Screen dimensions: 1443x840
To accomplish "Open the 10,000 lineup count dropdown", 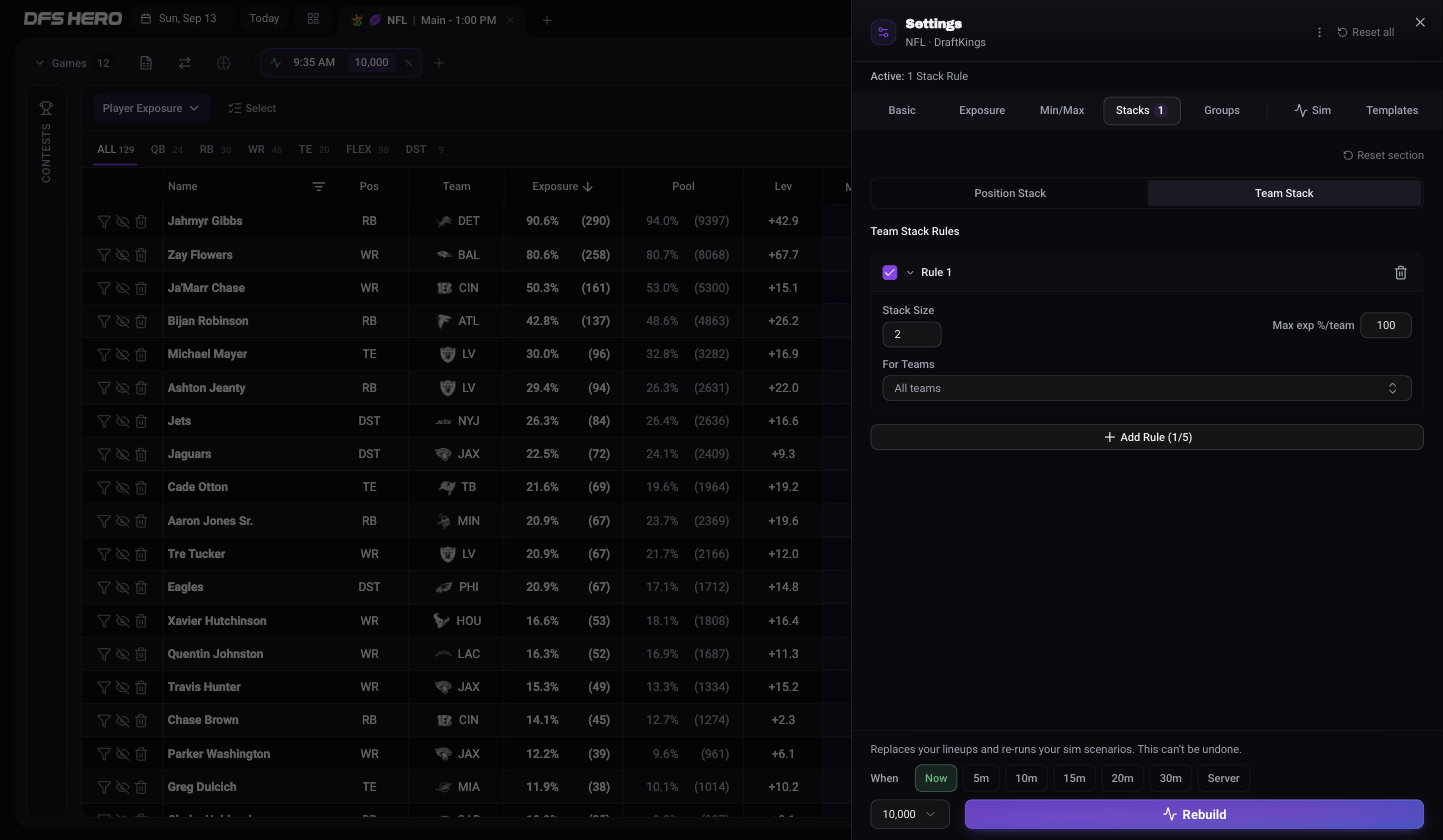I will (x=909, y=814).
